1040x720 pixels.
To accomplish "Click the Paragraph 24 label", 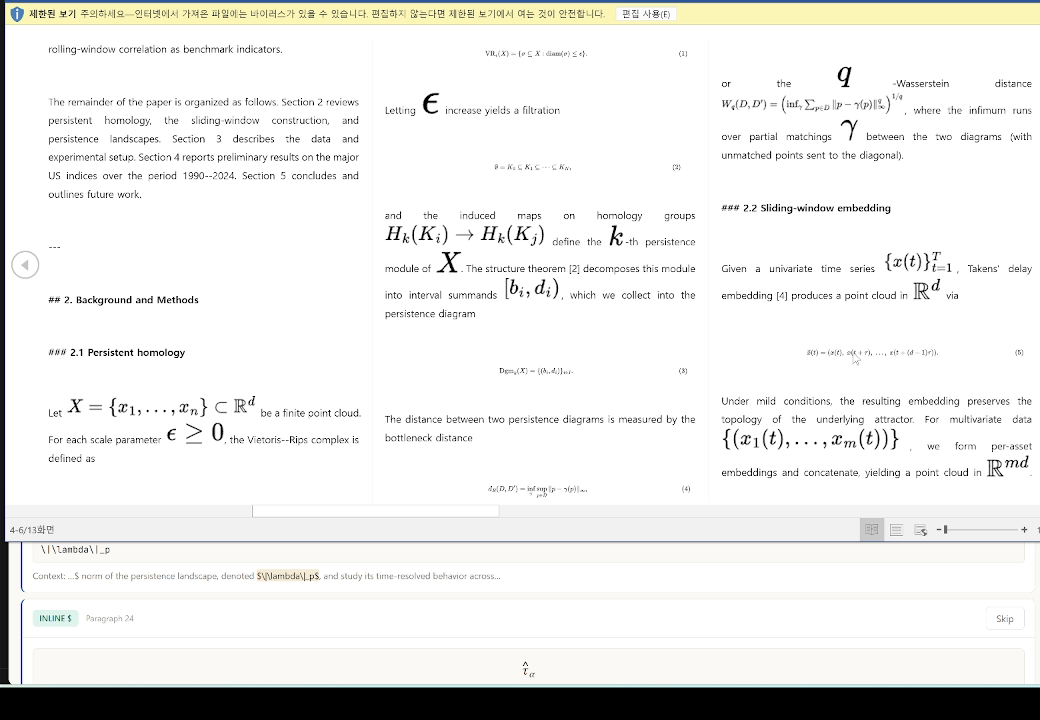I will click(x=109, y=619).
